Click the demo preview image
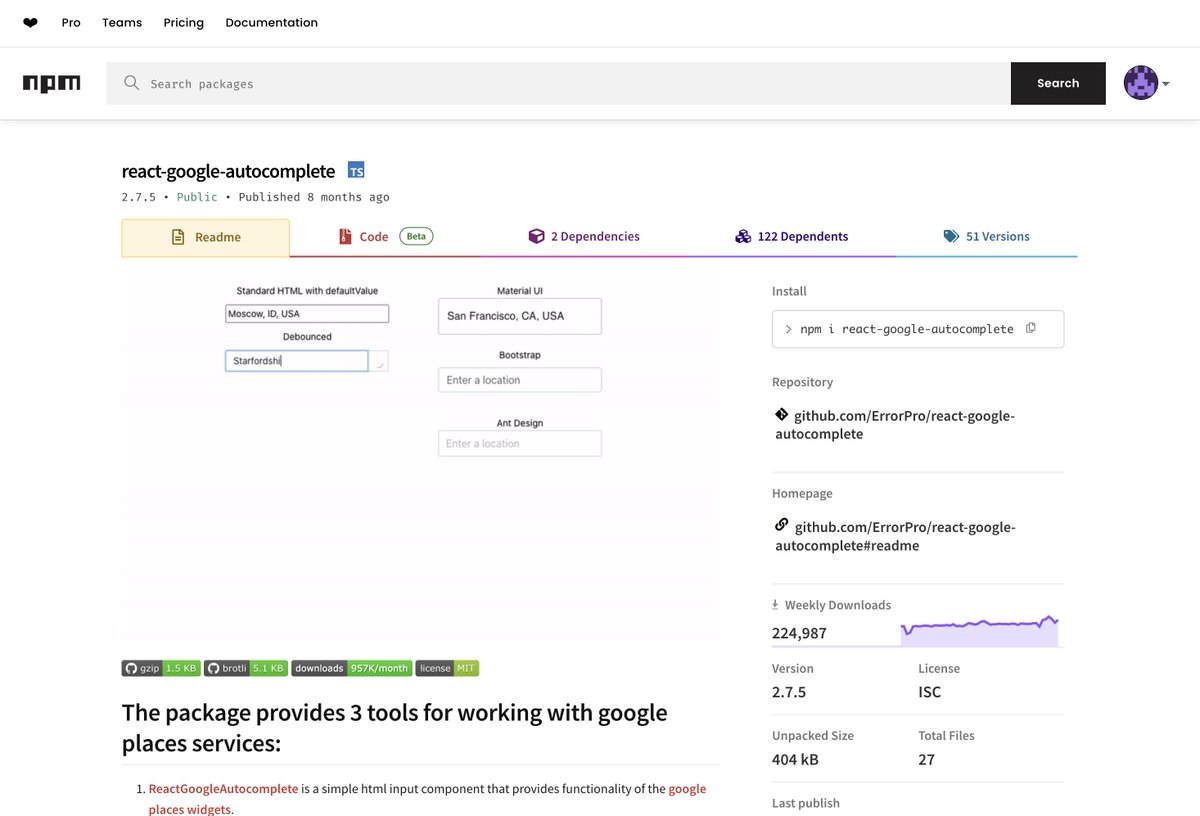Screen dimensions: 1200x816 tap(421, 457)
